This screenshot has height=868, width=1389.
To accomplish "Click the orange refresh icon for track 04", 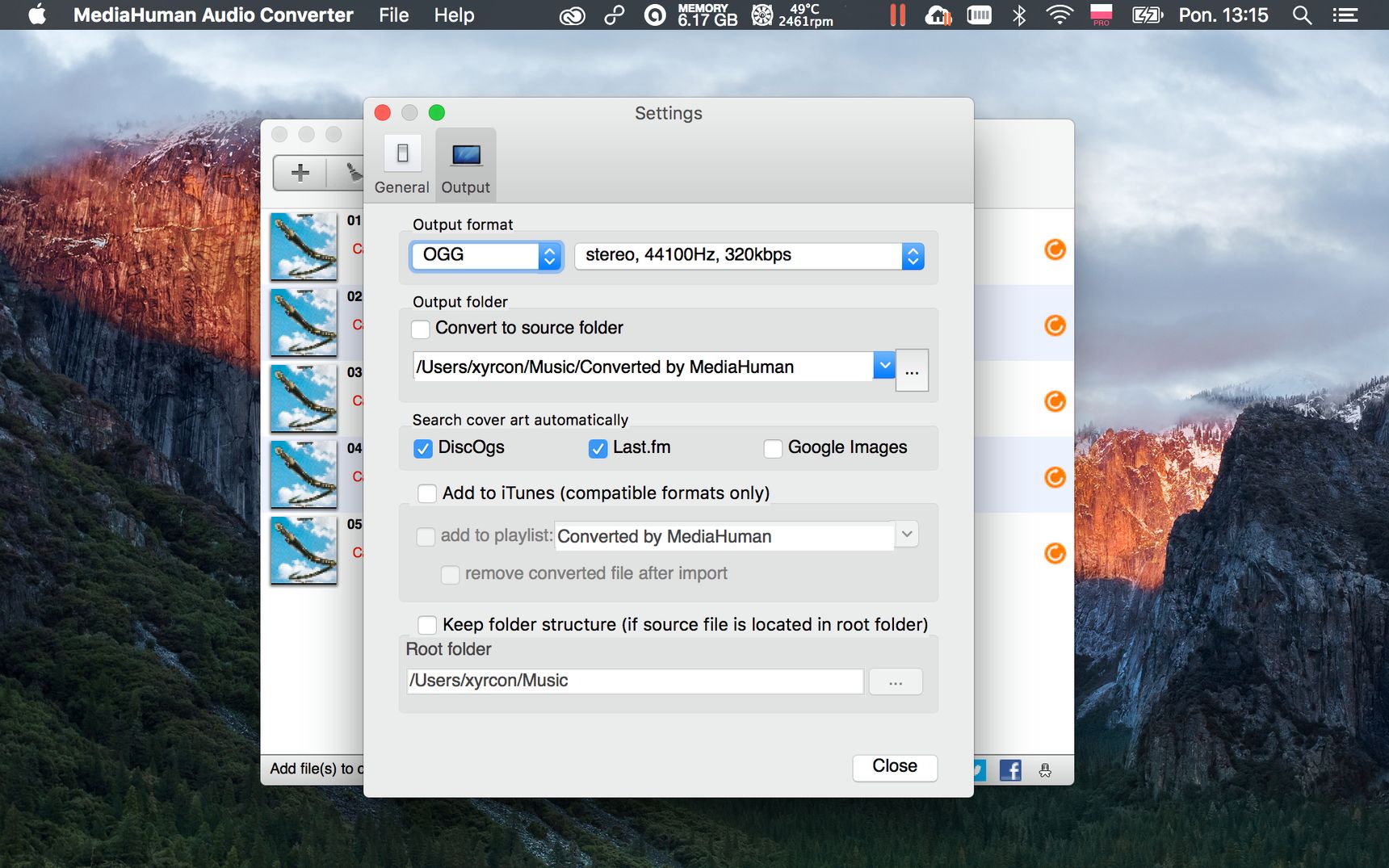I will coord(1055,477).
